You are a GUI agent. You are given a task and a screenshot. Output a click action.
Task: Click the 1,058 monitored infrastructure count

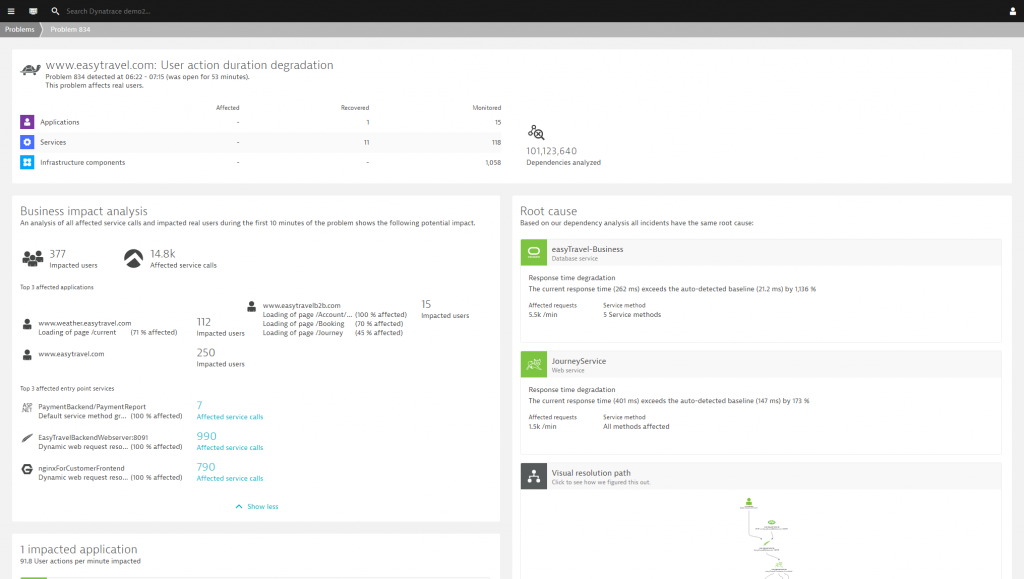(493, 163)
